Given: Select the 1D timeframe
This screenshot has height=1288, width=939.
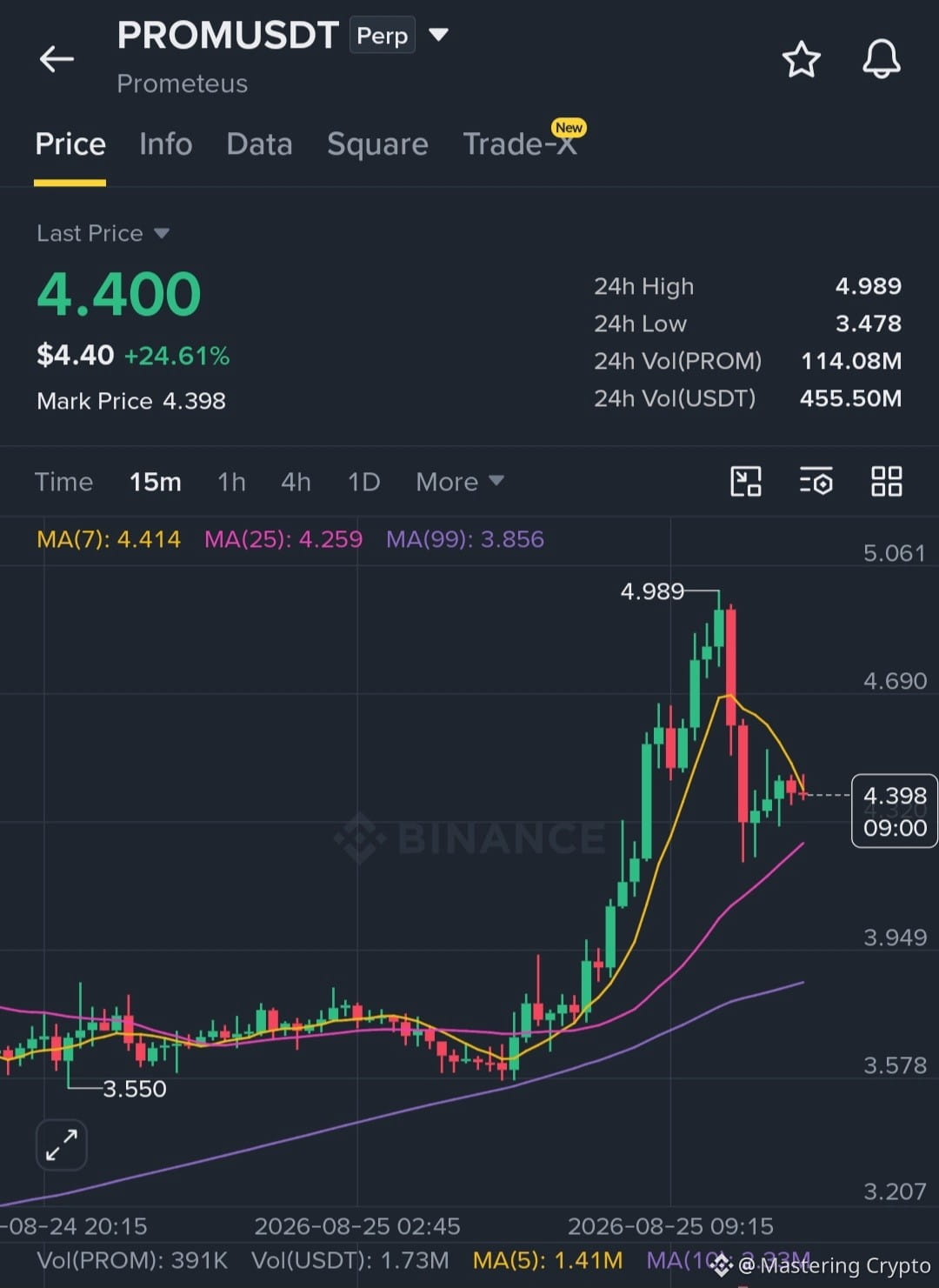Looking at the screenshot, I should (x=363, y=482).
